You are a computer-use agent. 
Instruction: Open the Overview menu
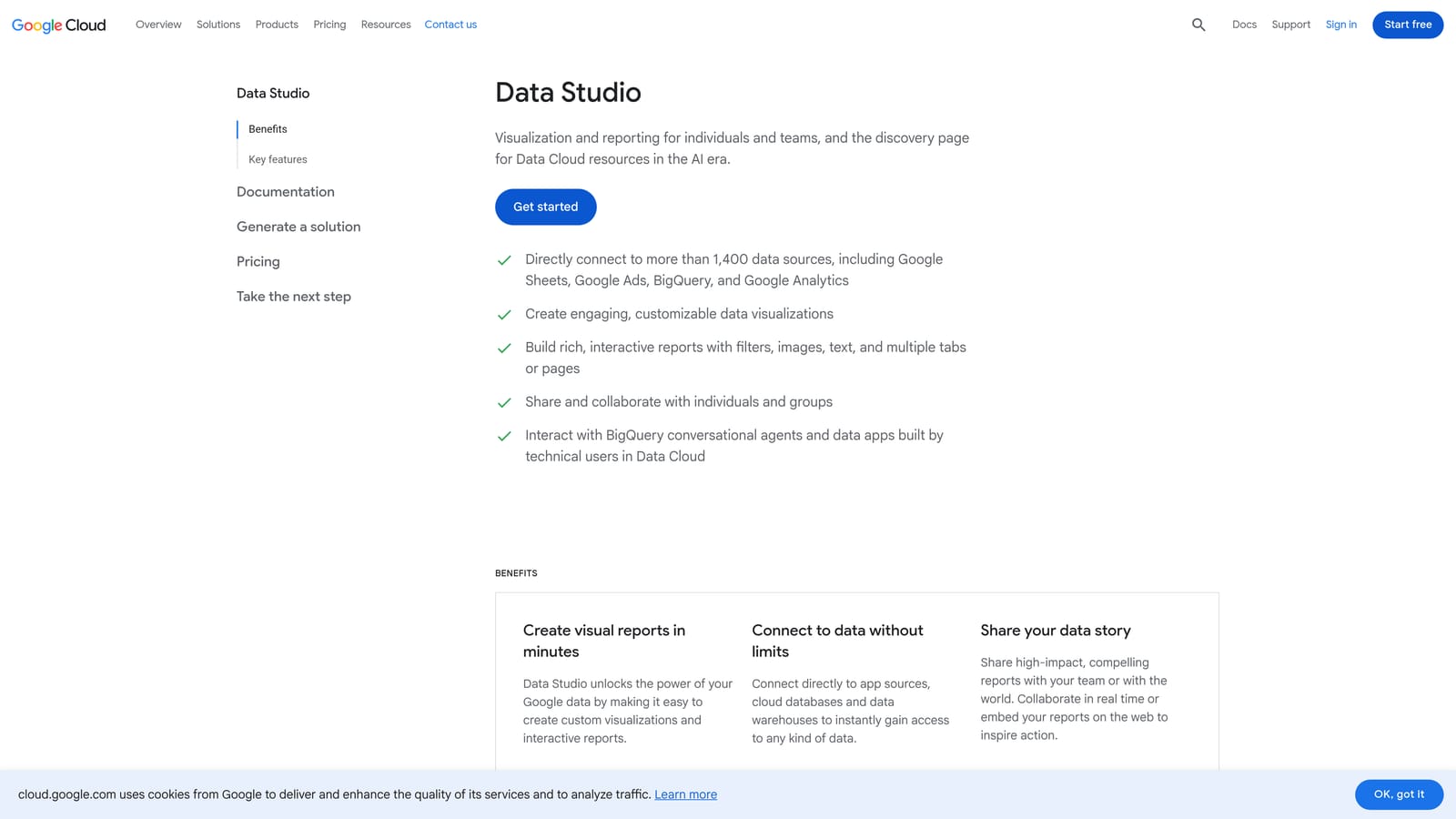click(x=158, y=25)
